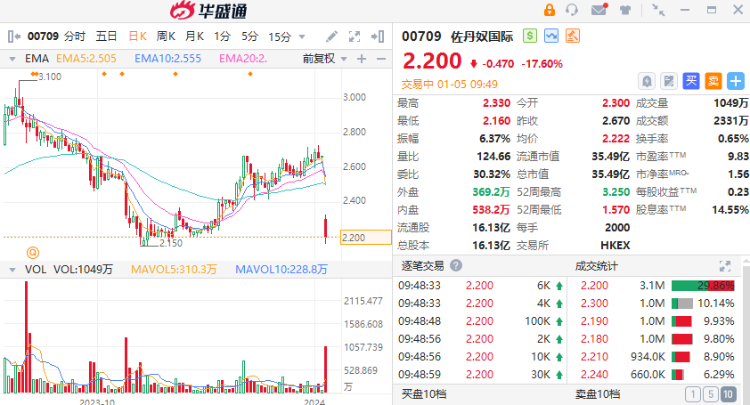Click the stock name 佐丹奴国际
The image size is (750, 405).
482,36
